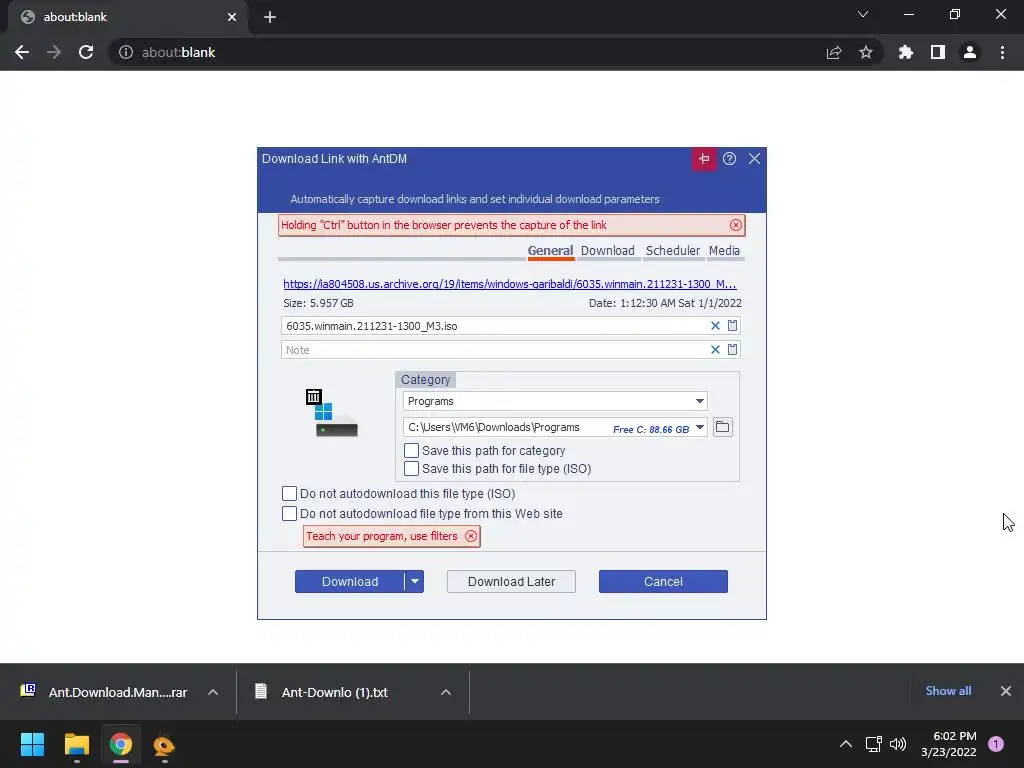
Task: Expand options for Ant-Downlo (1).txt download
Action: click(446, 692)
